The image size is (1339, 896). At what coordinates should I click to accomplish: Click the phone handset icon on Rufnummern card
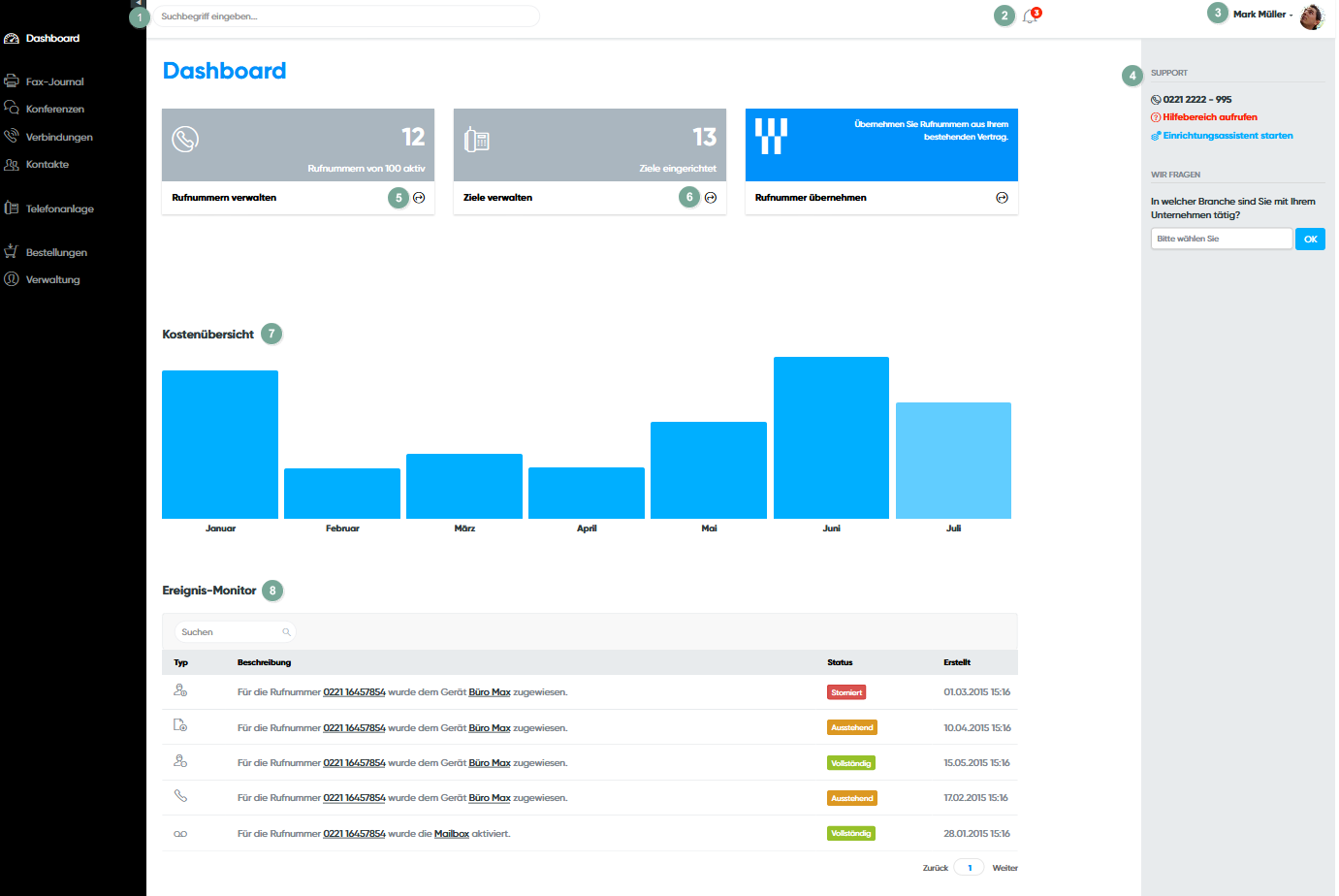pos(185,140)
